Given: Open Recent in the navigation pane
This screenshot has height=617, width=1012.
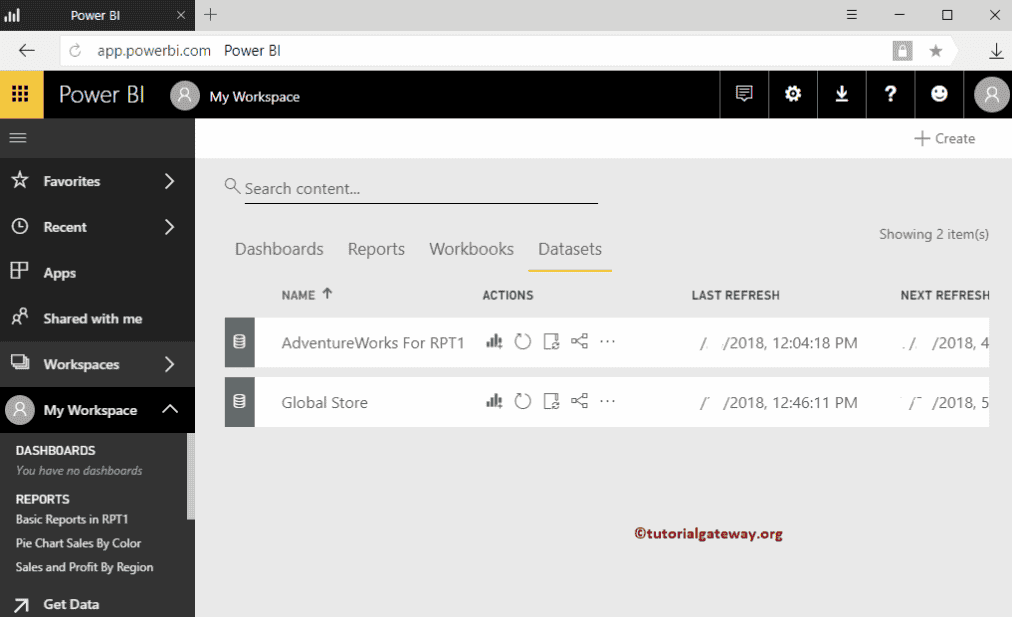Looking at the screenshot, I should 65,227.
